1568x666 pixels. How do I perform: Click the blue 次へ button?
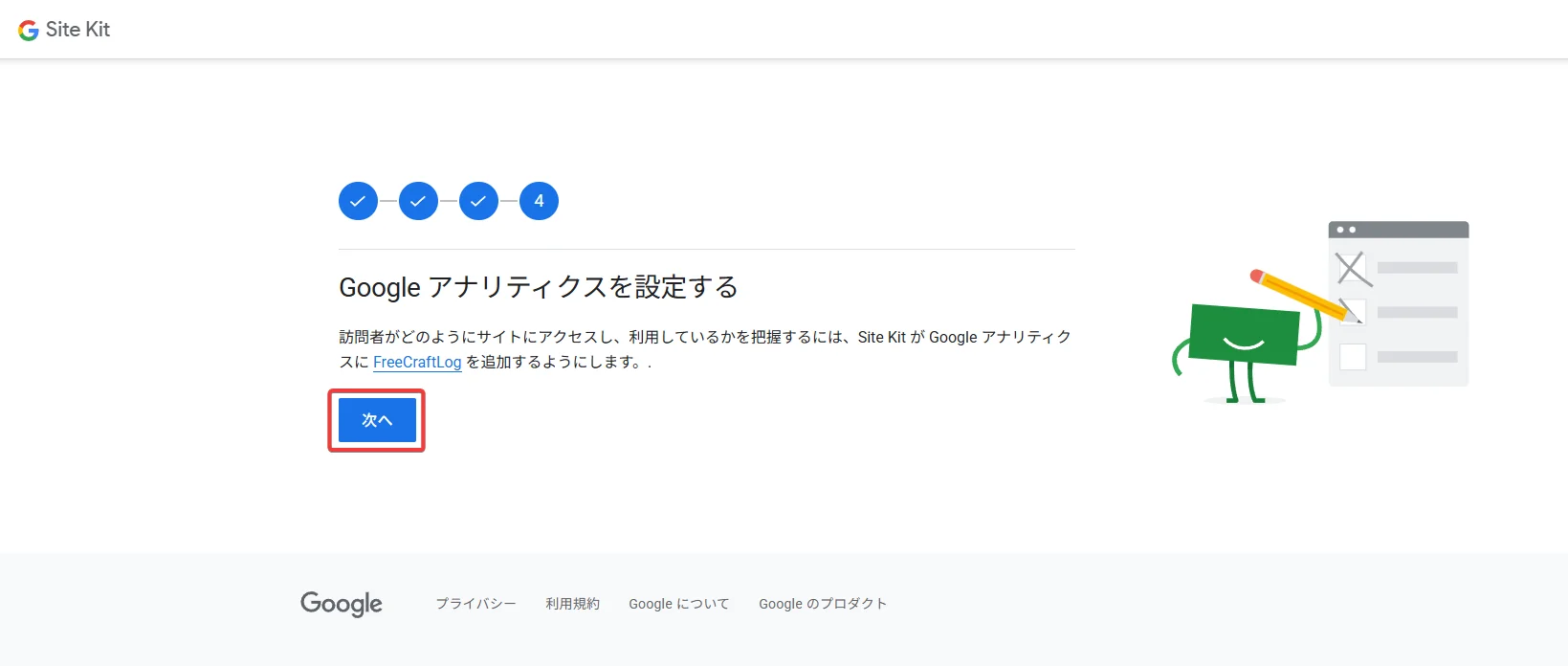click(377, 420)
